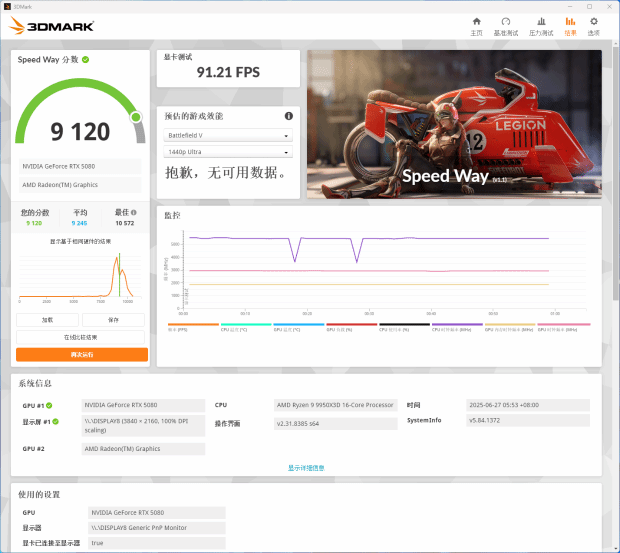
Task: Click the vertical scrollbar on right
Action: click(x=616, y=172)
